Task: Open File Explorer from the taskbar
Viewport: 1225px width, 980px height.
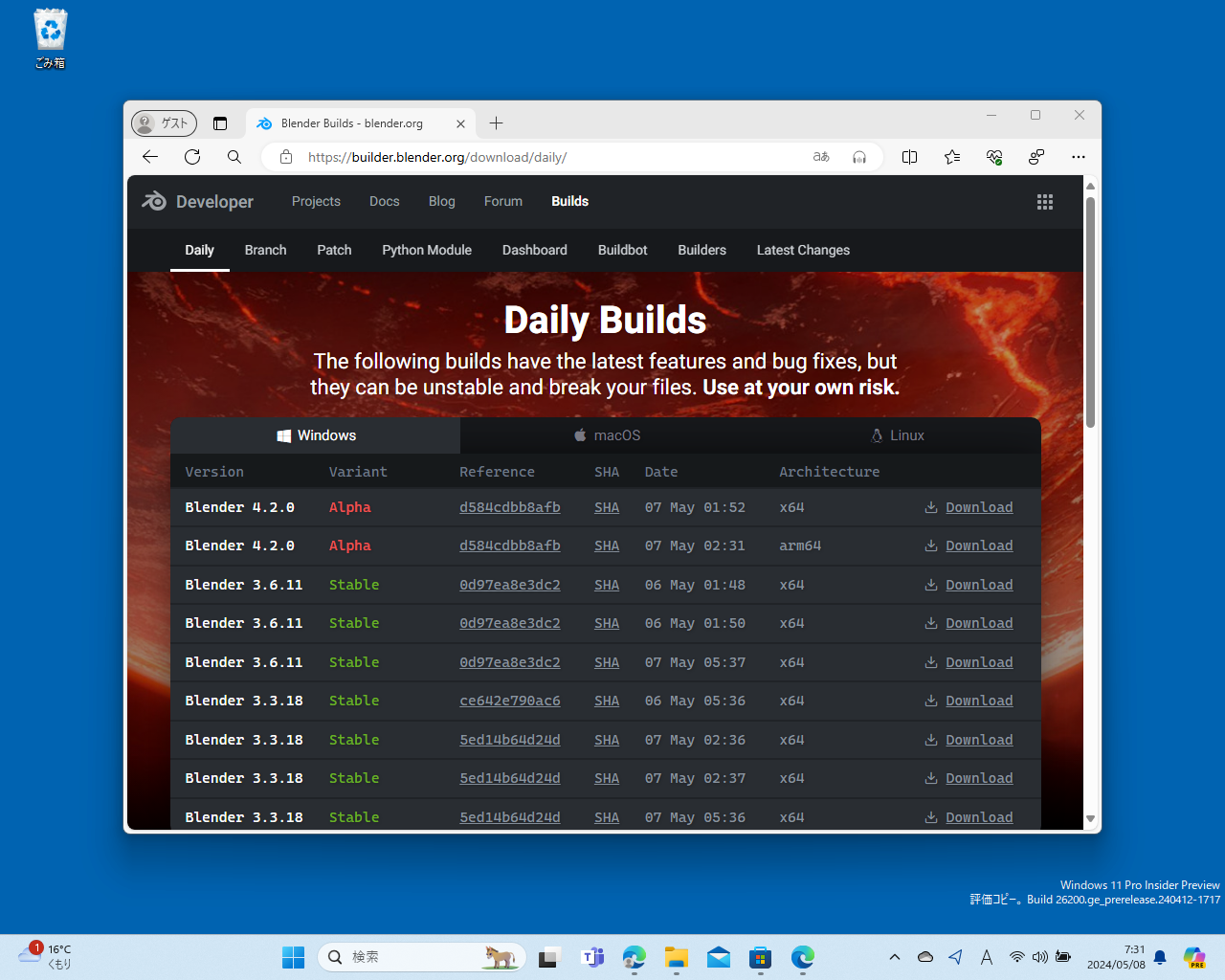Action: 677,957
